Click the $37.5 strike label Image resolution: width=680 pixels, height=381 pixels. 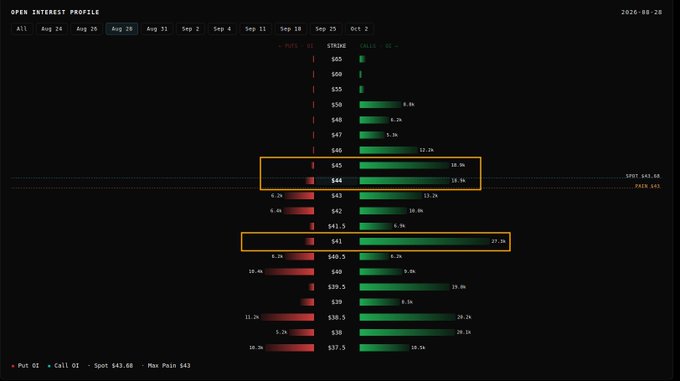pyautogui.click(x=337, y=348)
